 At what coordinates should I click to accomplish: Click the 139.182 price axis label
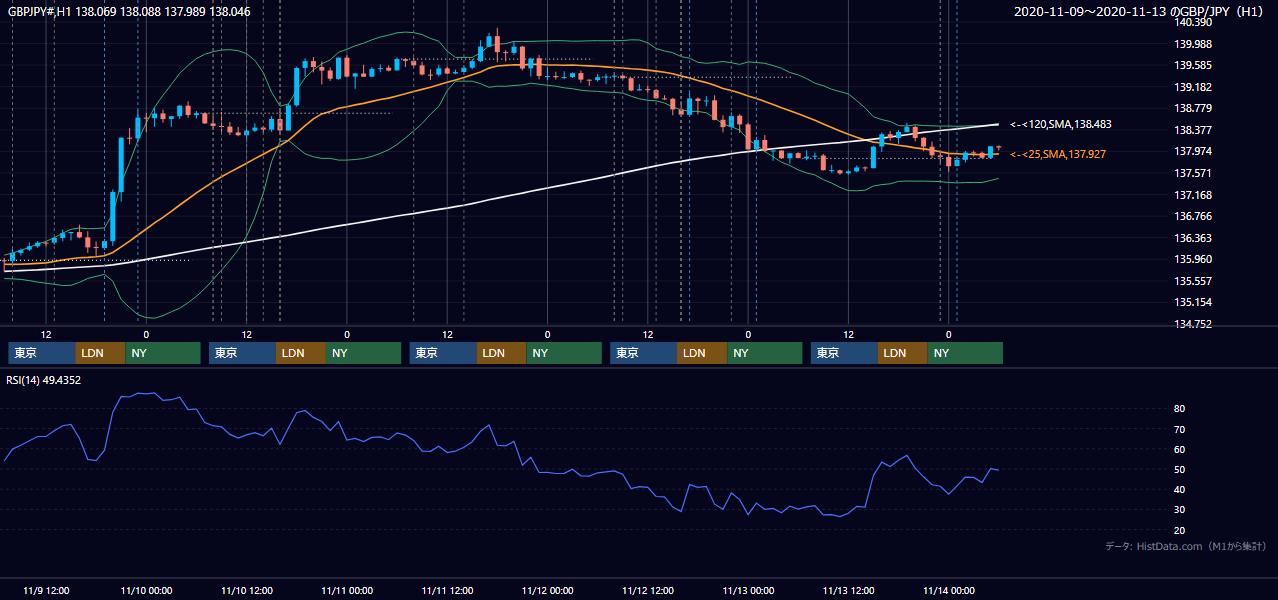click(x=1193, y=87)
